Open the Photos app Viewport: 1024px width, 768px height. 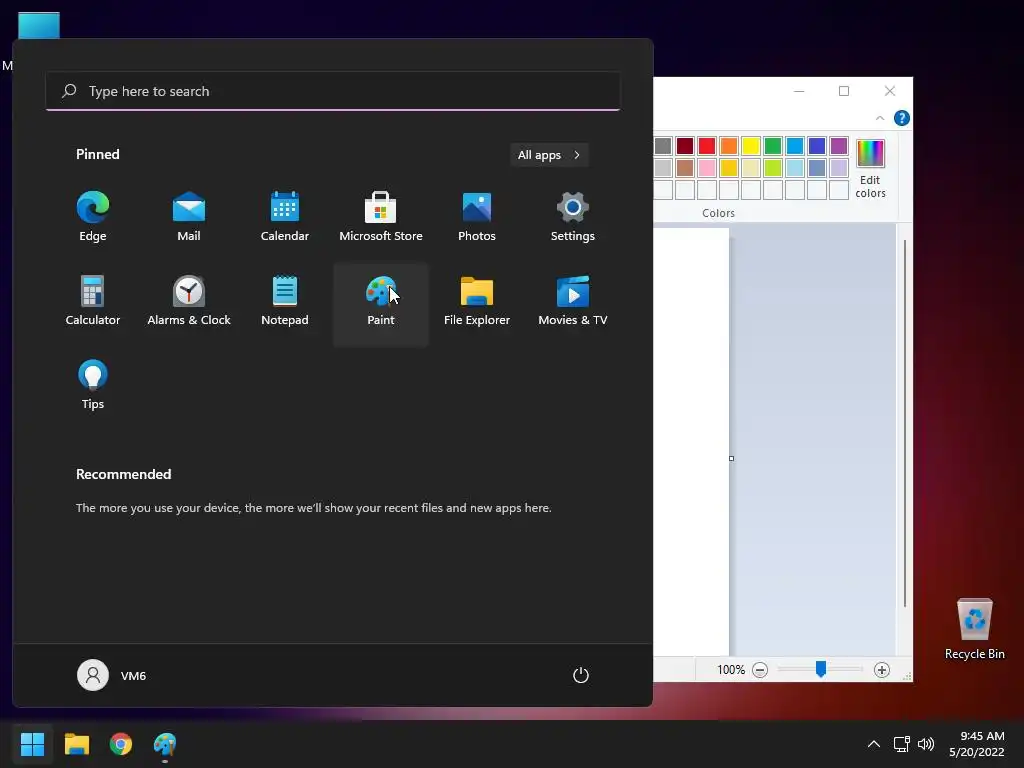tap(477, 217)
